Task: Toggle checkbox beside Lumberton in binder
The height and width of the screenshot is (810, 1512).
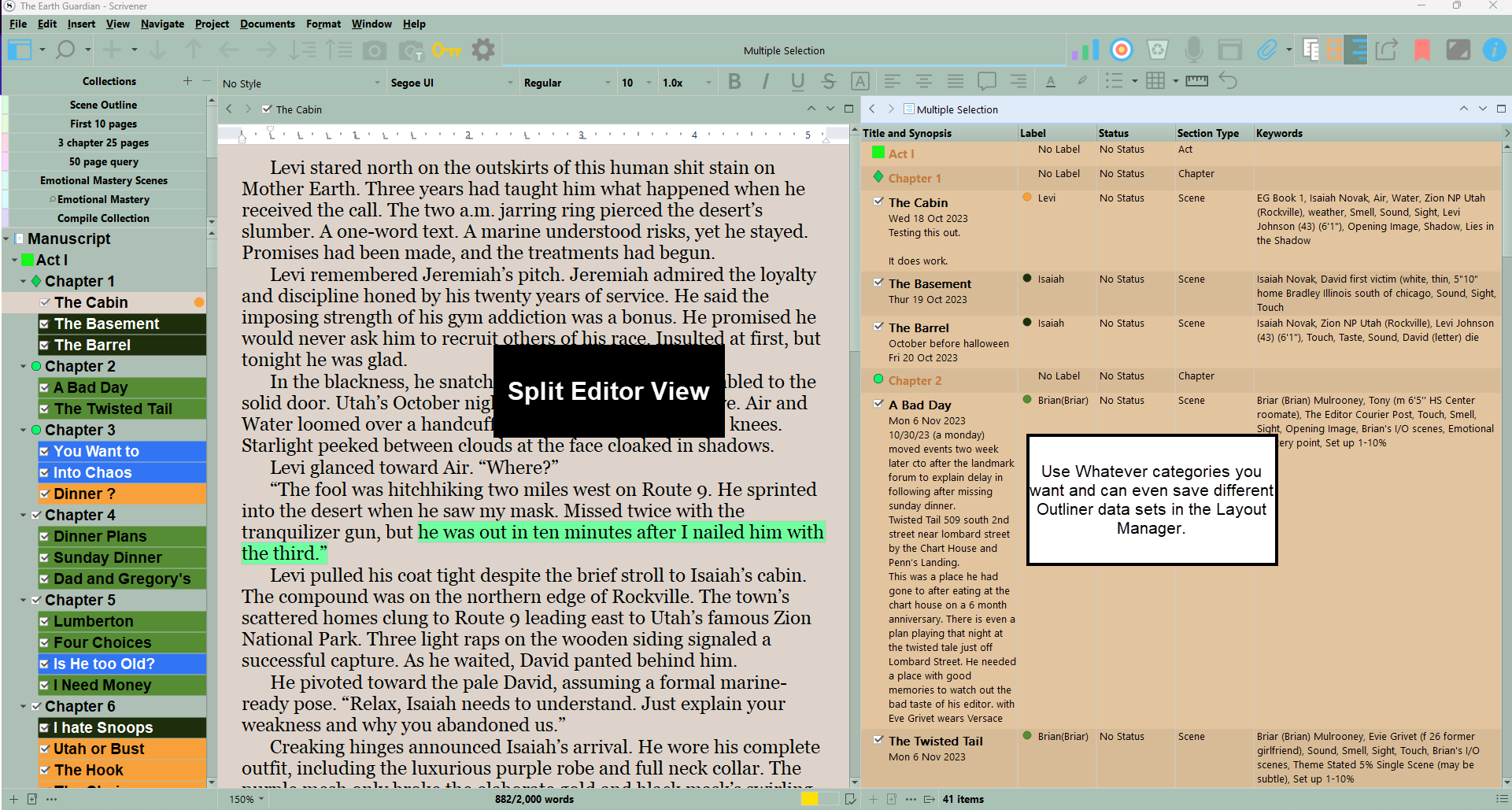Action: click(44, 621)
